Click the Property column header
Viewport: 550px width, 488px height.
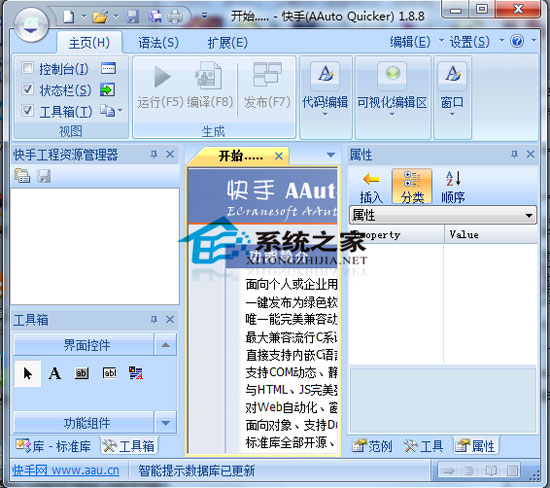tap(397, 234)
